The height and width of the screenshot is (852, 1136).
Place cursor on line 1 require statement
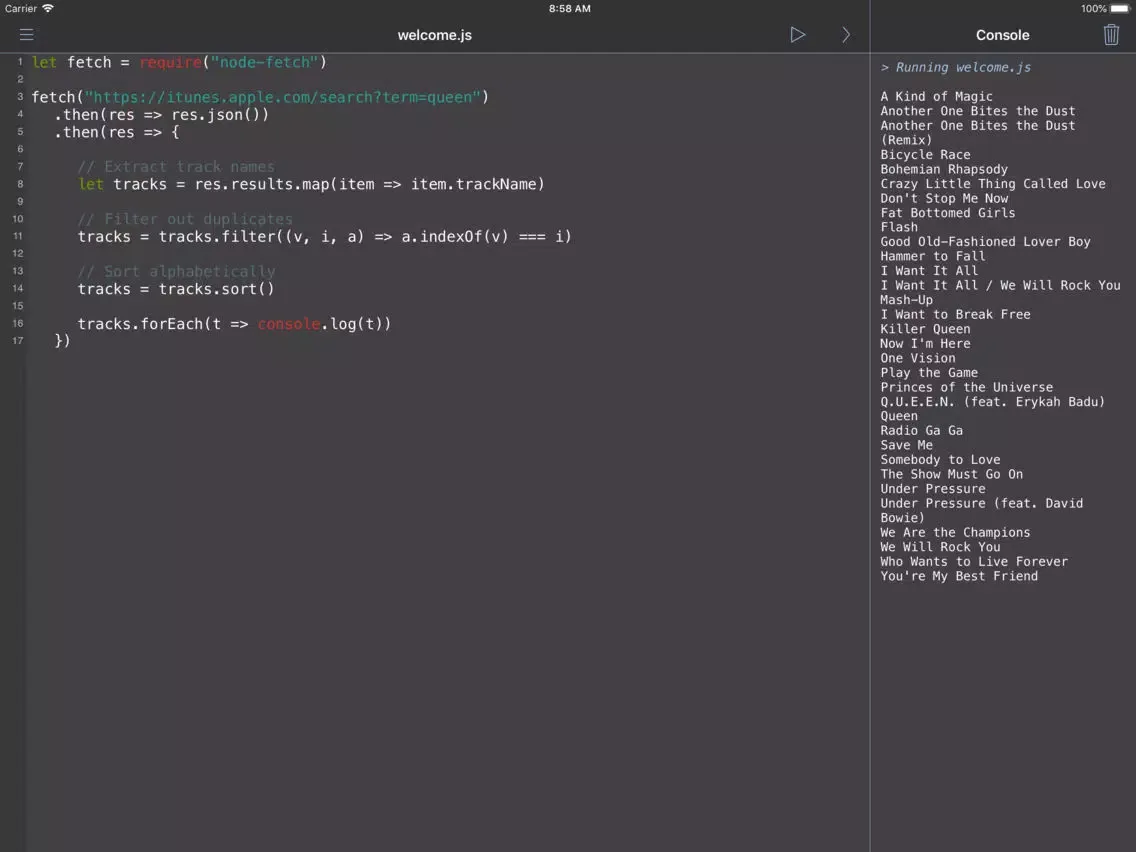pyautogui.click(x=170, y=62)
